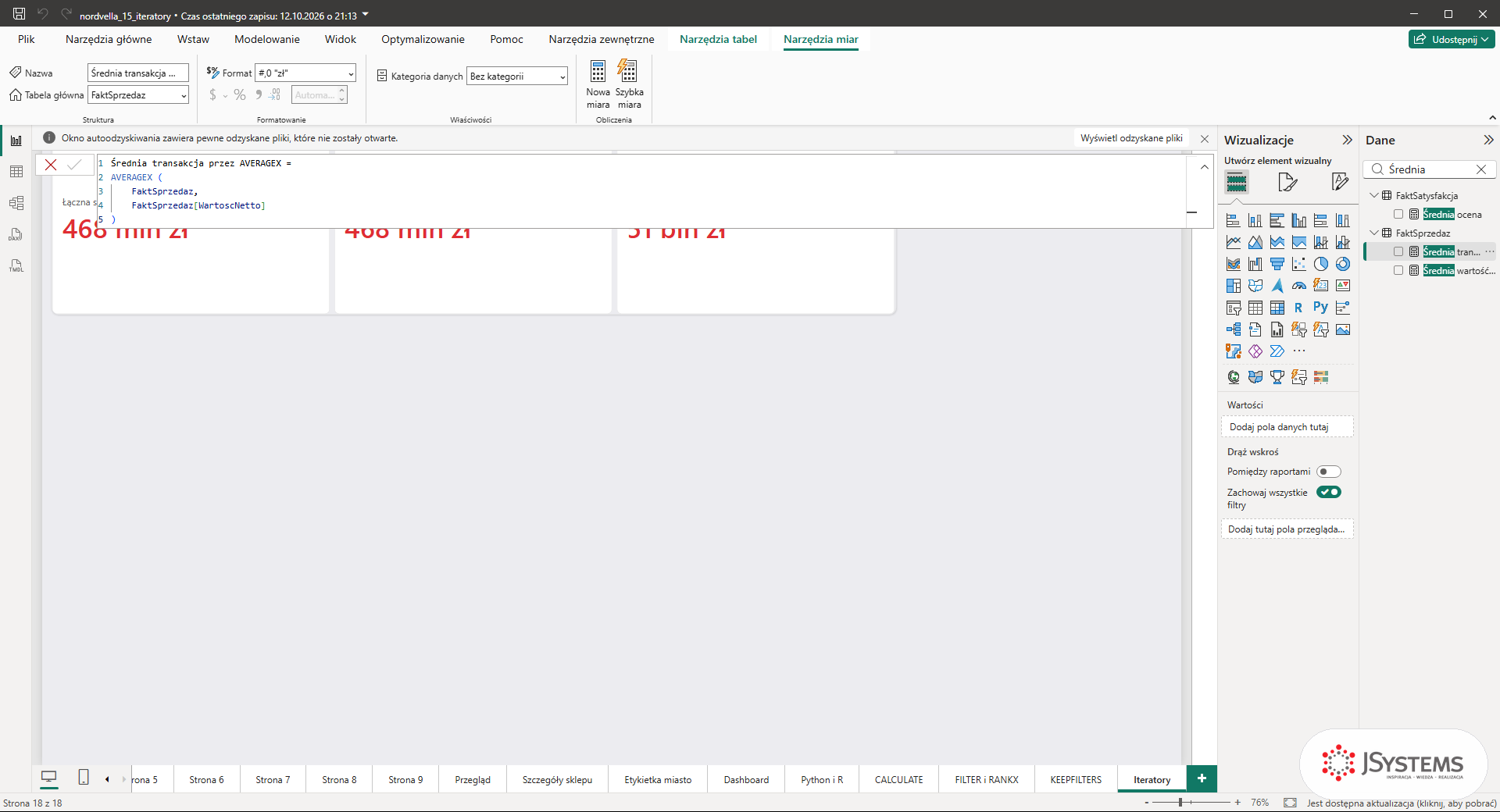The width and height of the screenshot is (1500, 812).
Task: Select the pie chart visual
Action: pyautogui.click(x=1320, y=264)
